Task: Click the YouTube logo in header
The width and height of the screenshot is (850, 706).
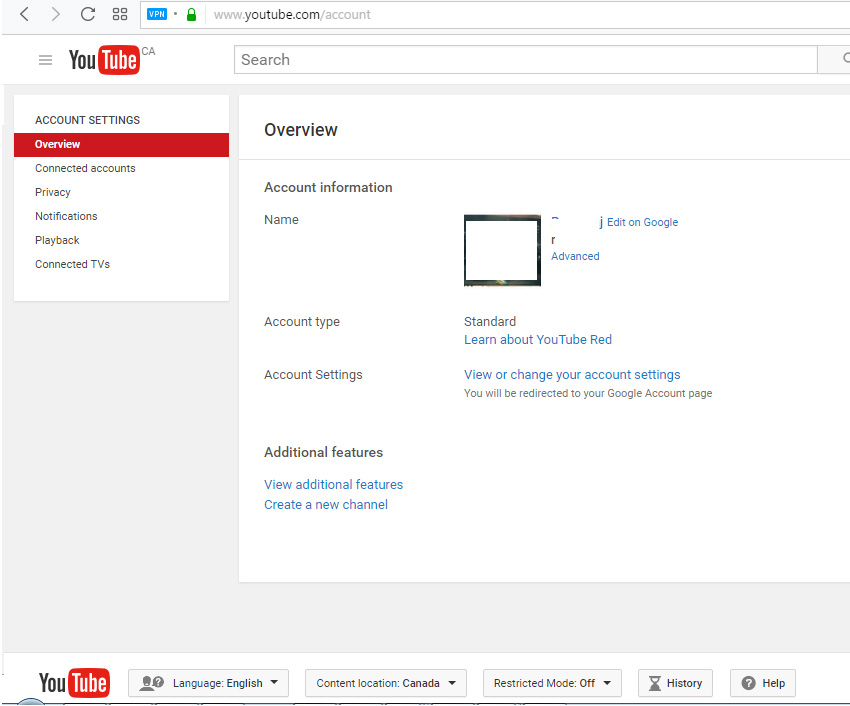Action: (x=104, y=60)
